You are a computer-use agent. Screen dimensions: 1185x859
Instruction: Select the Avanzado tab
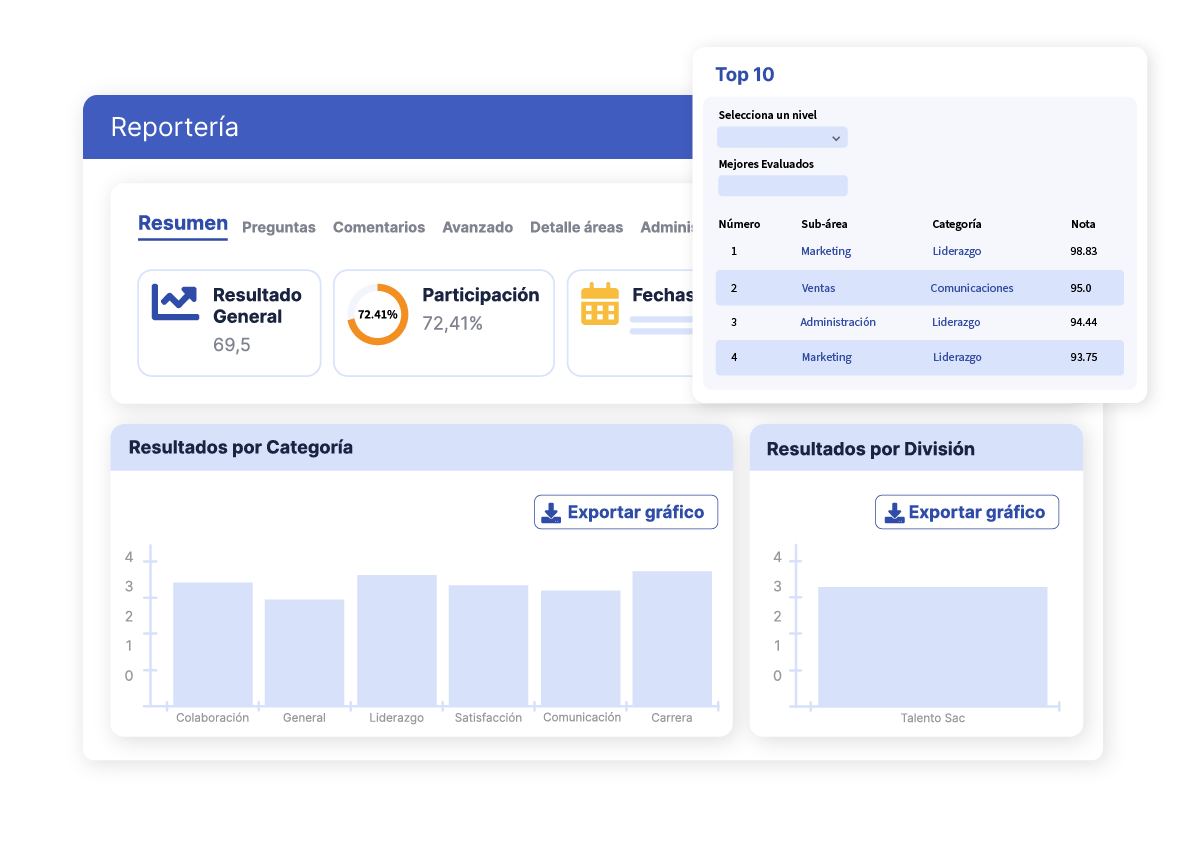477,227
